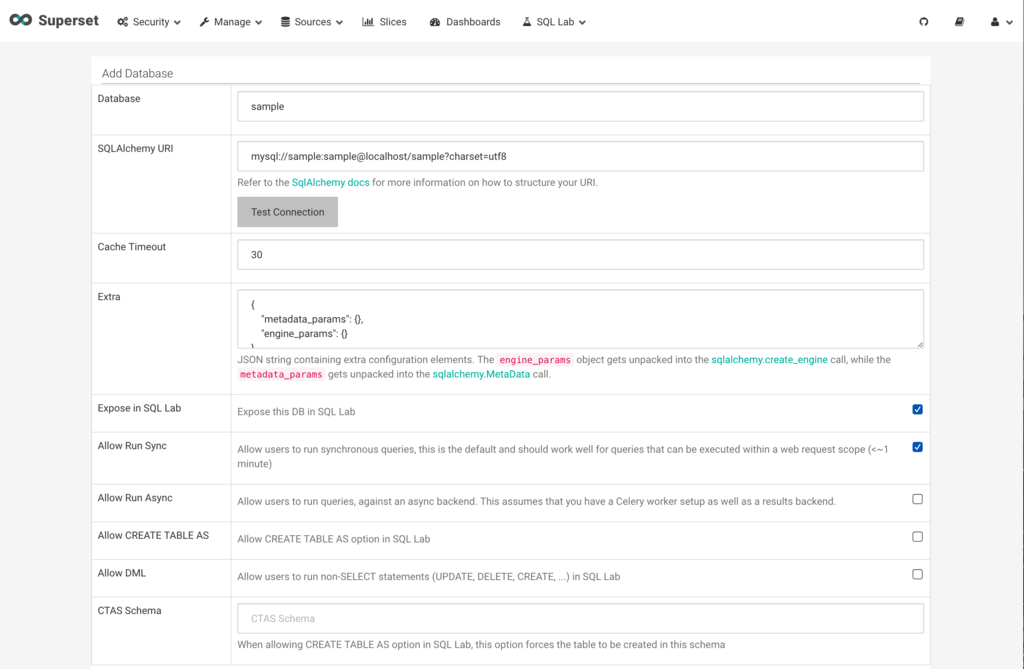Viewport: 1024px width, 669px height.
Task: Uncheck Allow Run Sync checkbox
Action: tap(918, 448)
